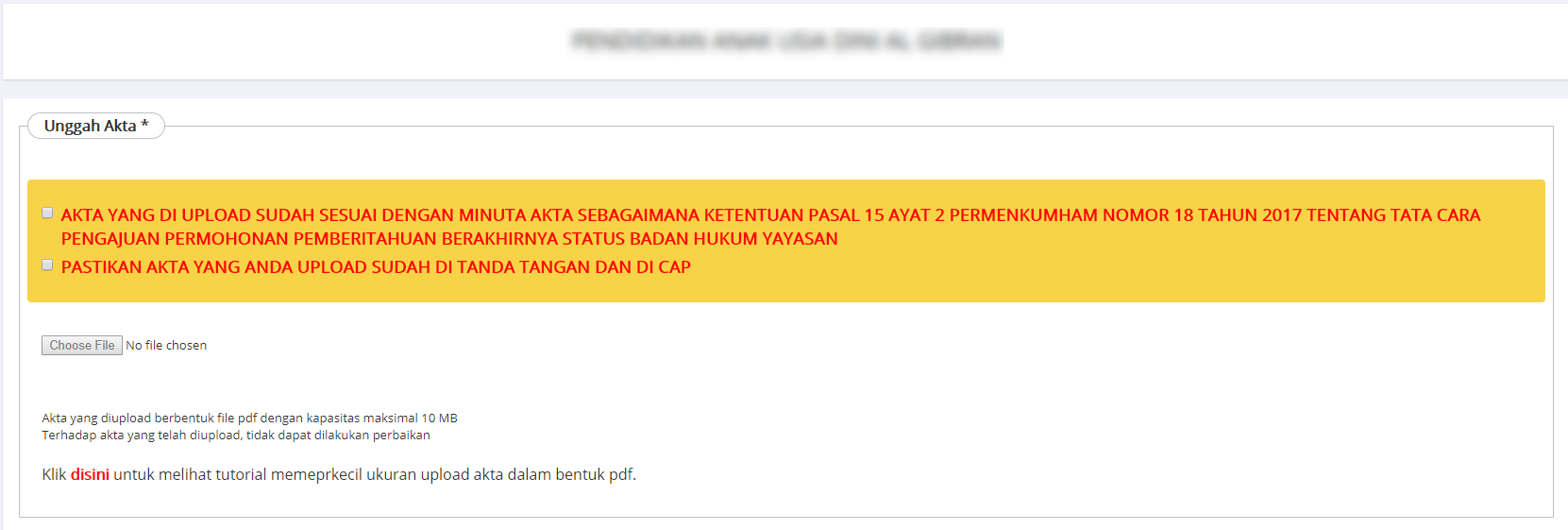Tick the minuta akta compliance checkbox
1568x530 pixels.
point(47,214)
